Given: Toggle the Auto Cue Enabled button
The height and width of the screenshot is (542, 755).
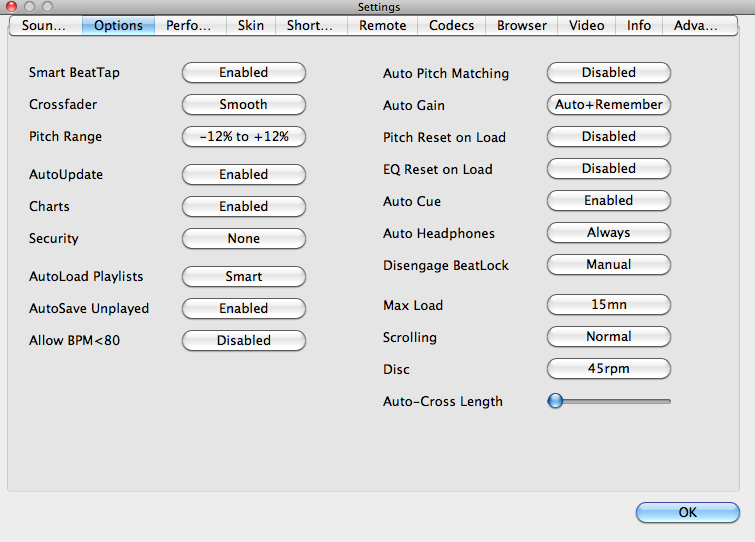Looking at the screenshot, I should coord(609,201).
